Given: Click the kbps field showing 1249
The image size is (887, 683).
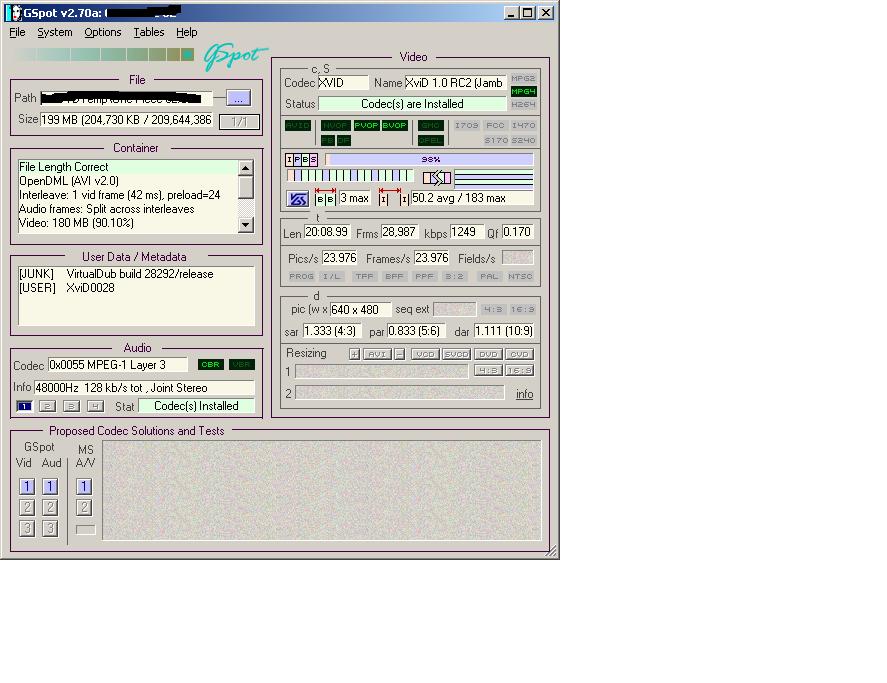Looking at the screenshot, I should click(467, 232).
